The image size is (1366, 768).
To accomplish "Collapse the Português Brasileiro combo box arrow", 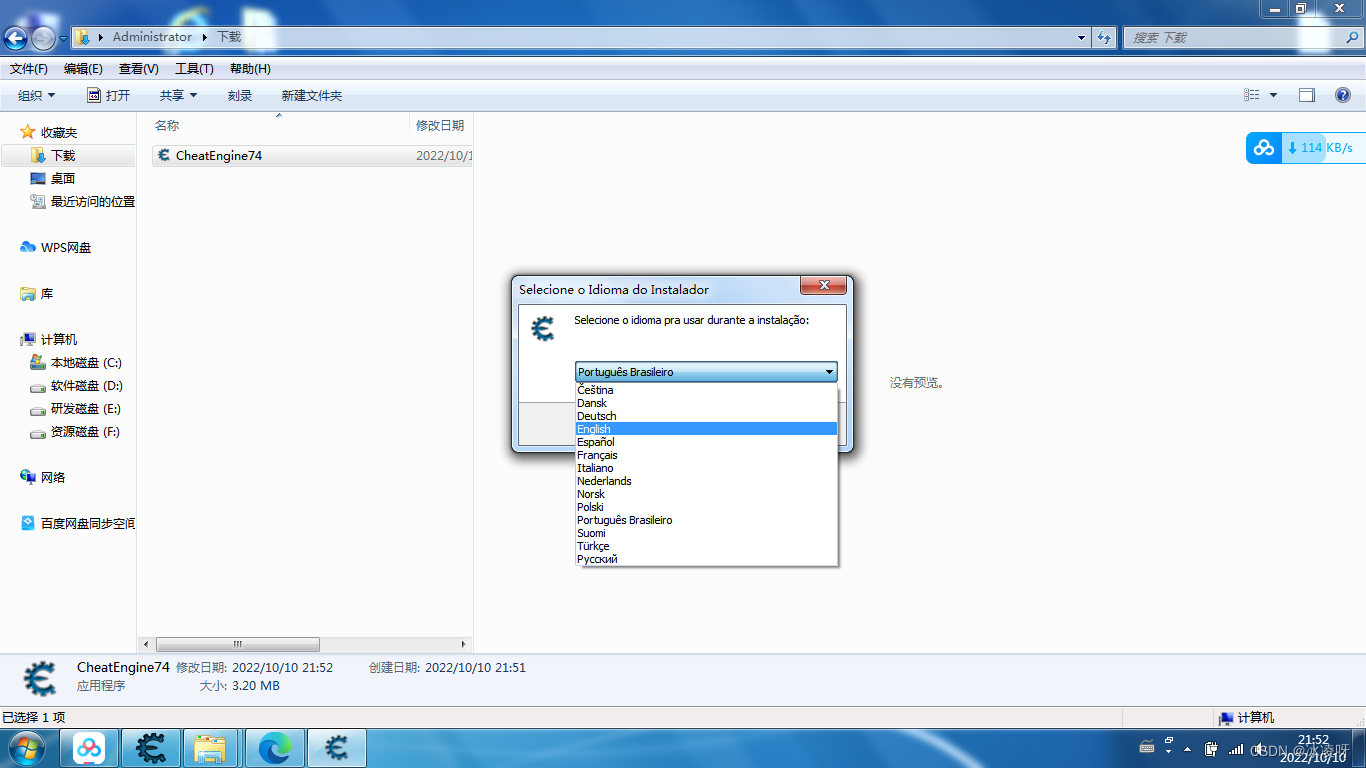I will tap(829, 372).
